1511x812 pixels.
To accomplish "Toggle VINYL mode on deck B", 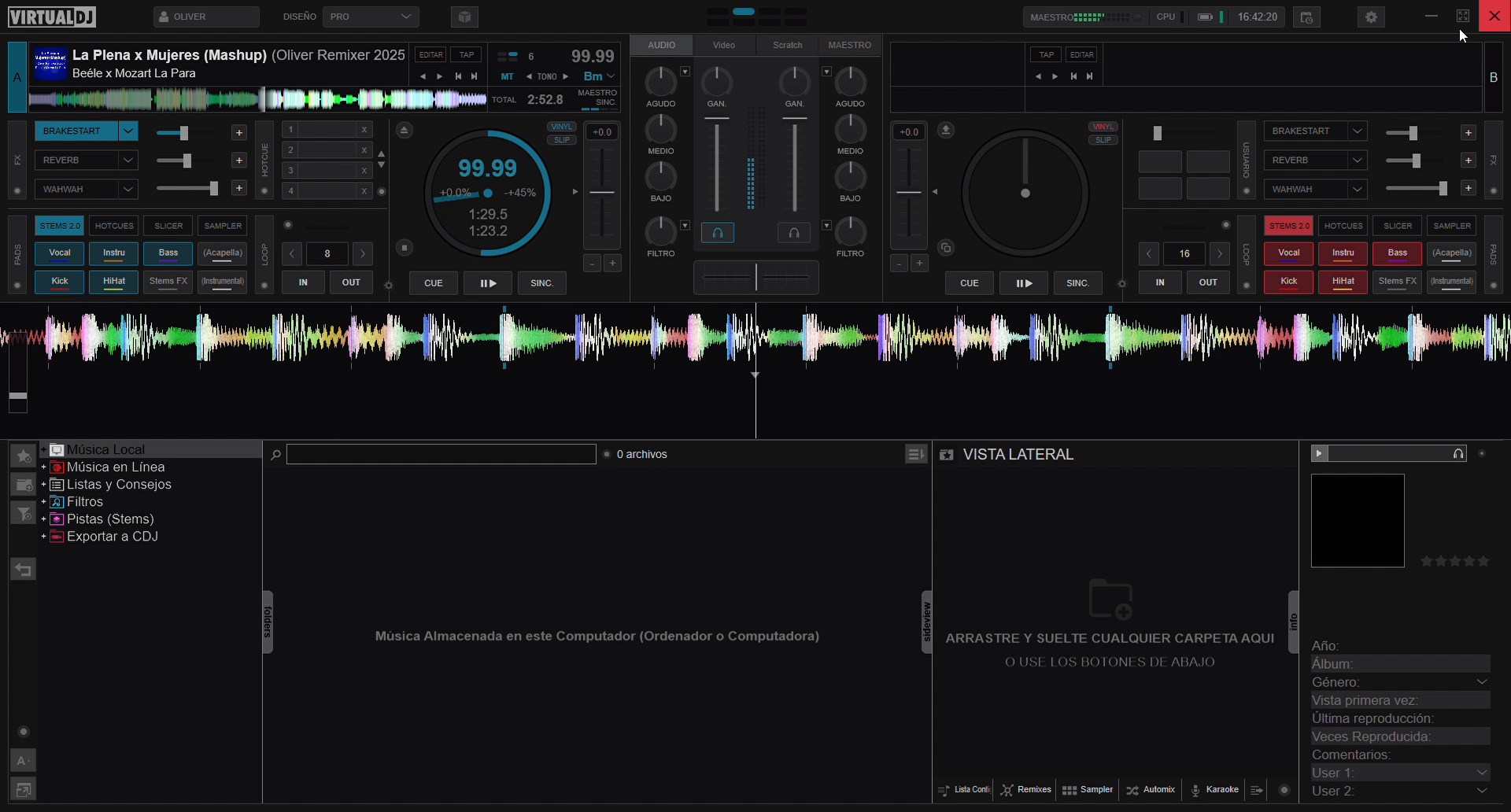I will 1103,127.
